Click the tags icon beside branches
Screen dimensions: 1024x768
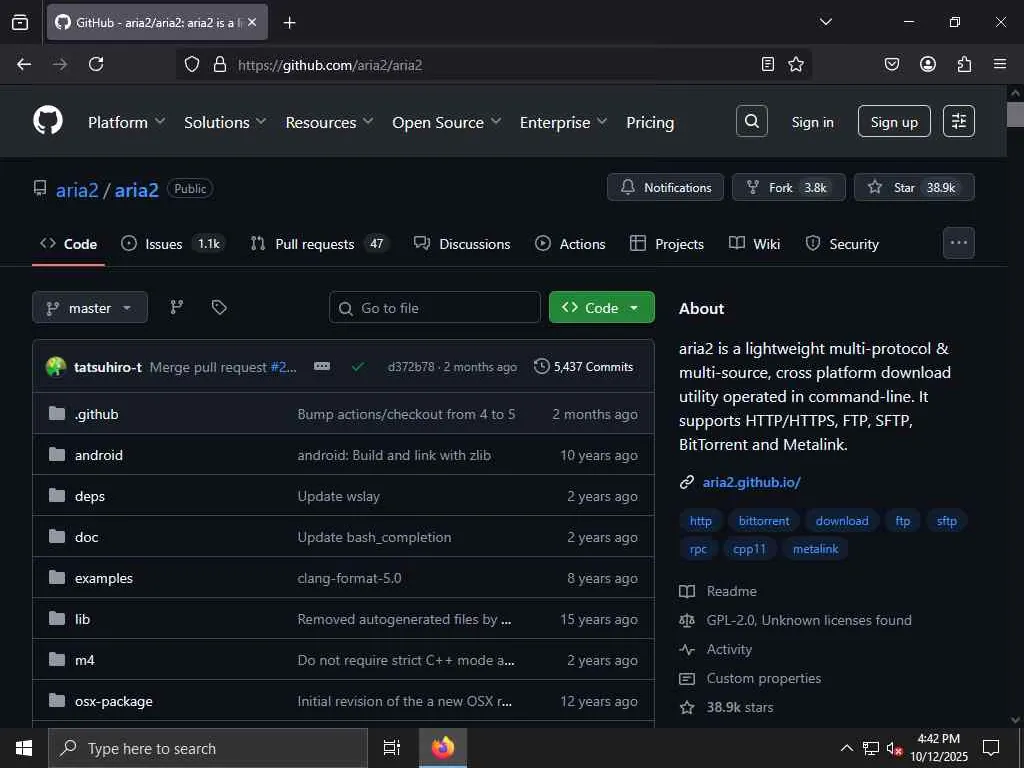(x=219, y=308)
